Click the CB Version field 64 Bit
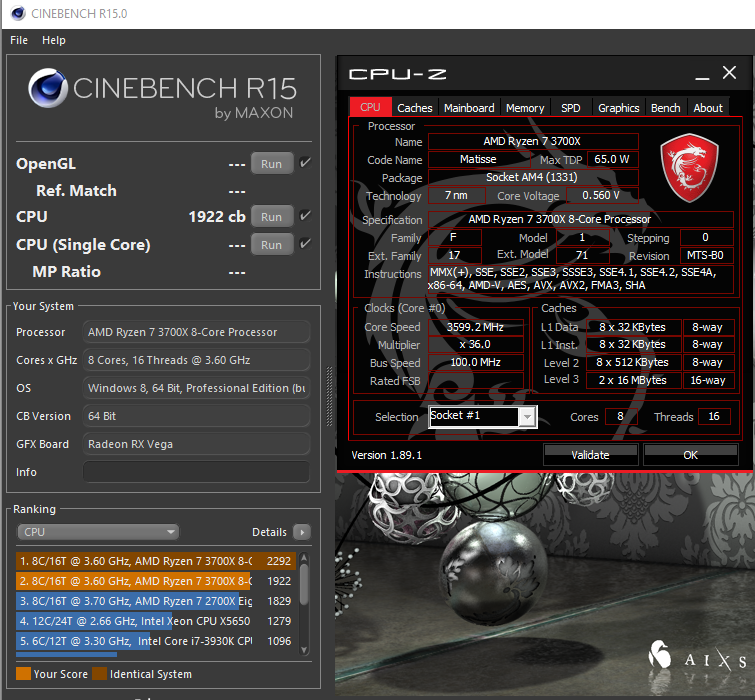 pos(196,416)
